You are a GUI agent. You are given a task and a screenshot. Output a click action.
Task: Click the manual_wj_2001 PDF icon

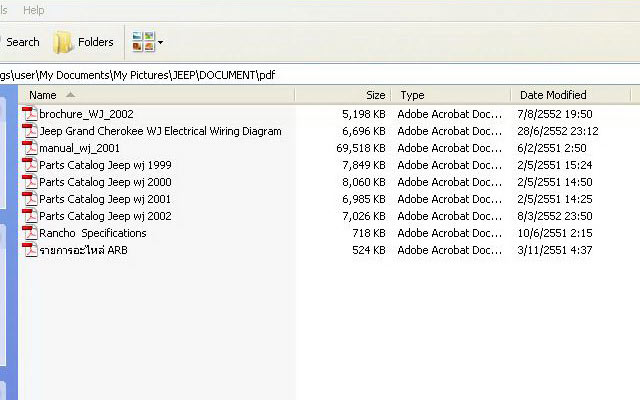30,148
